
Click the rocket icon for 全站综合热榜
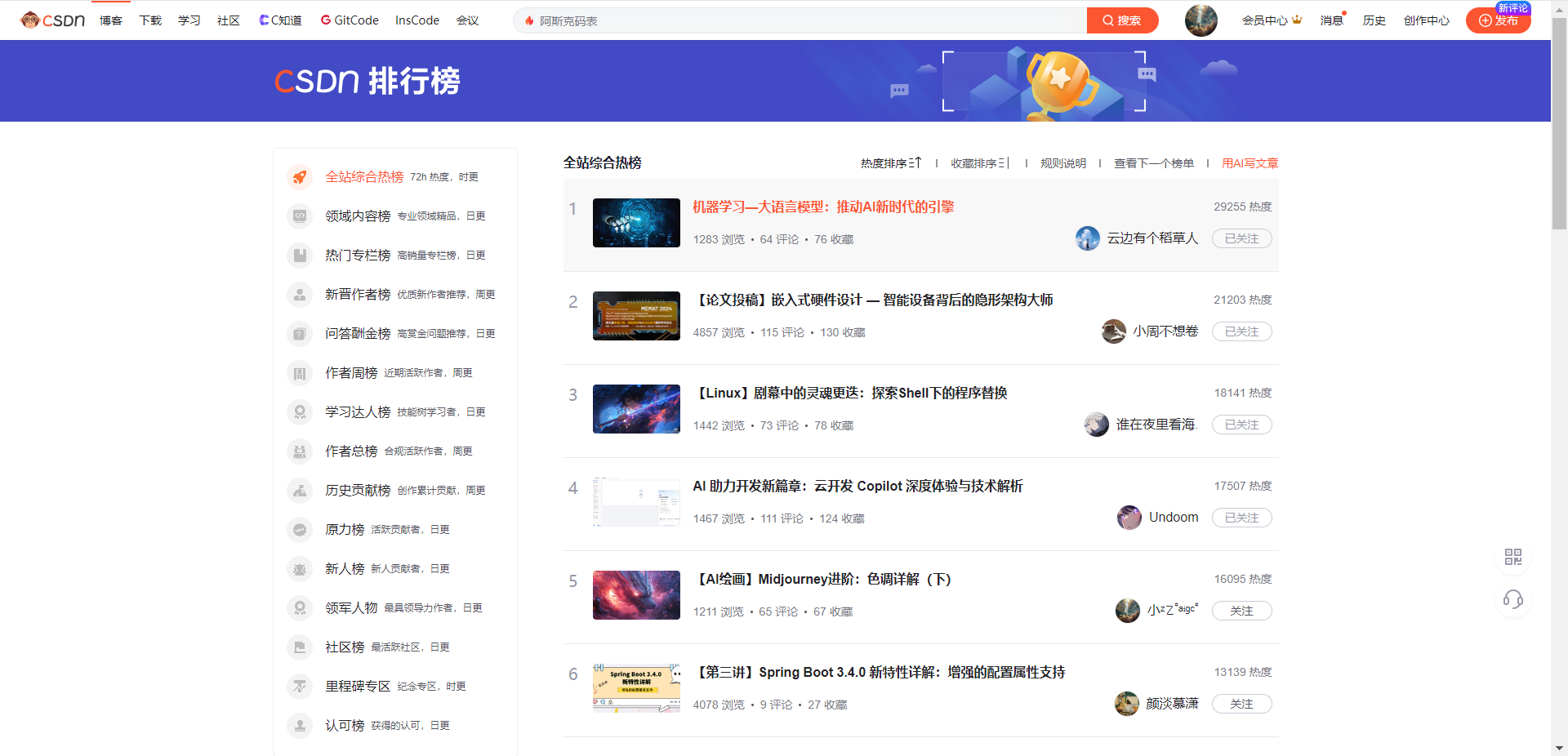300,177
